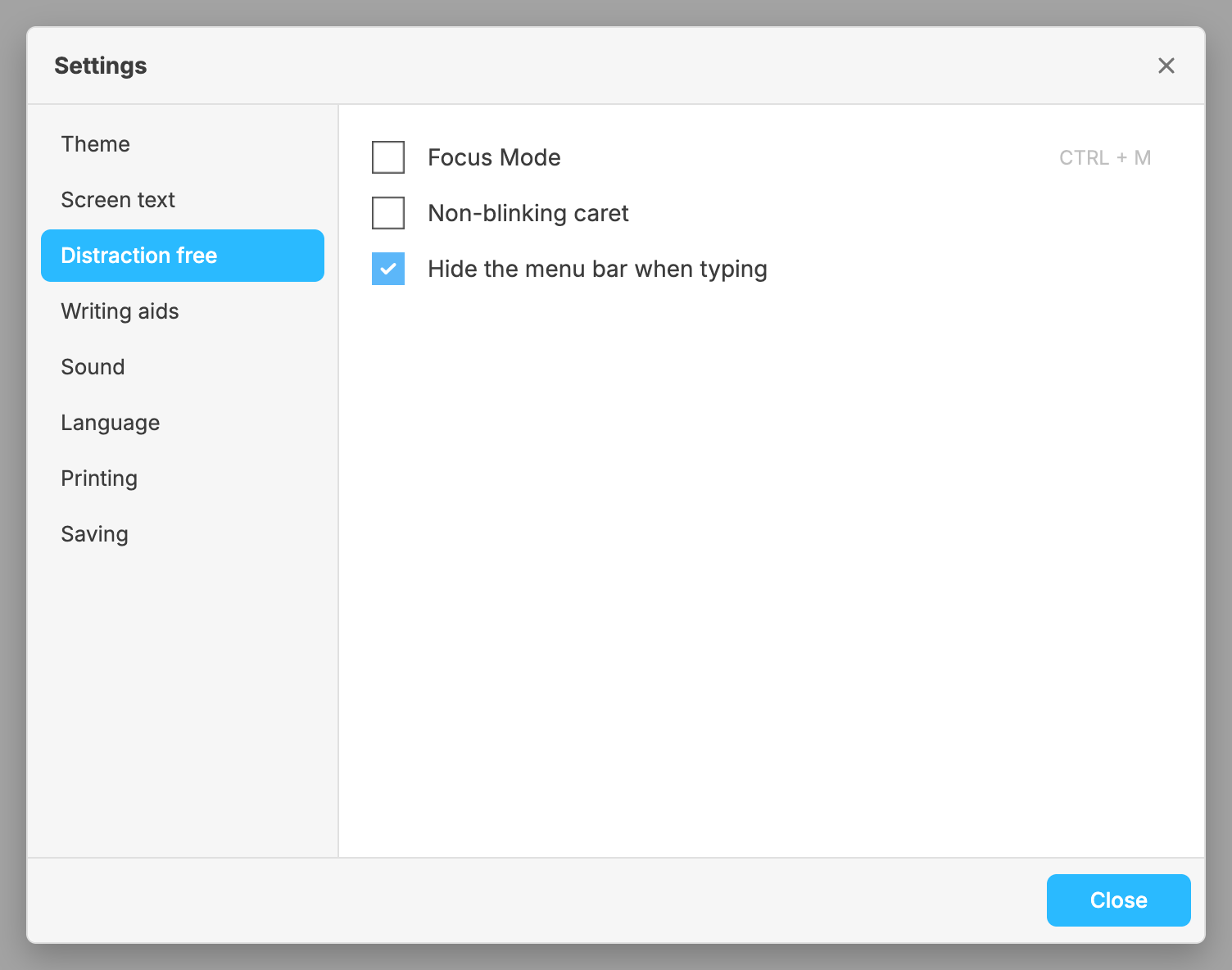Uncheck Hide the menu bar when typing

(388, 269)
